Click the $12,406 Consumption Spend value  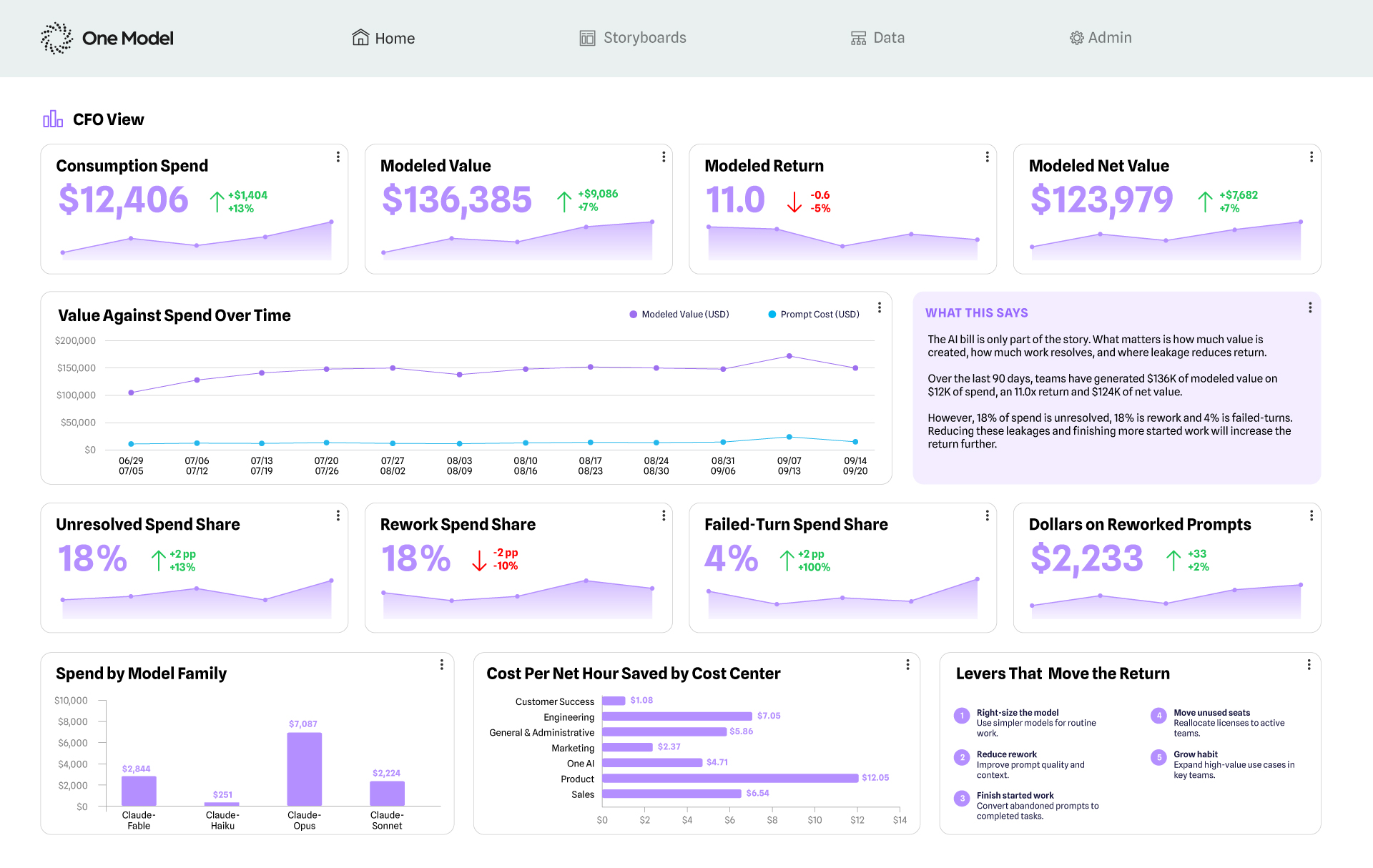pyautogui.click(x=123, y=199)
